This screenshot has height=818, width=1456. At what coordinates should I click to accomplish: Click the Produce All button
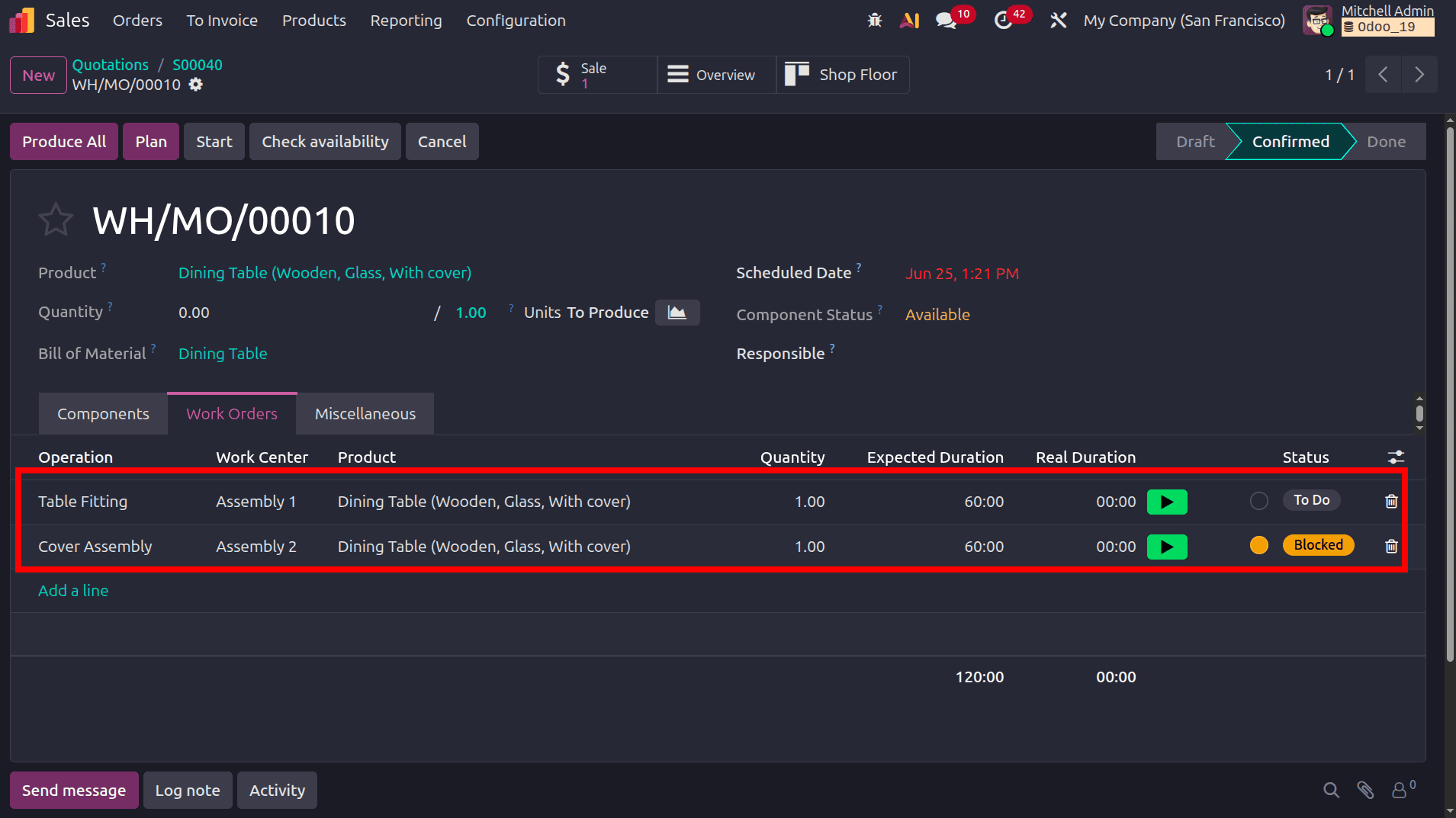[x=64, y=142]
